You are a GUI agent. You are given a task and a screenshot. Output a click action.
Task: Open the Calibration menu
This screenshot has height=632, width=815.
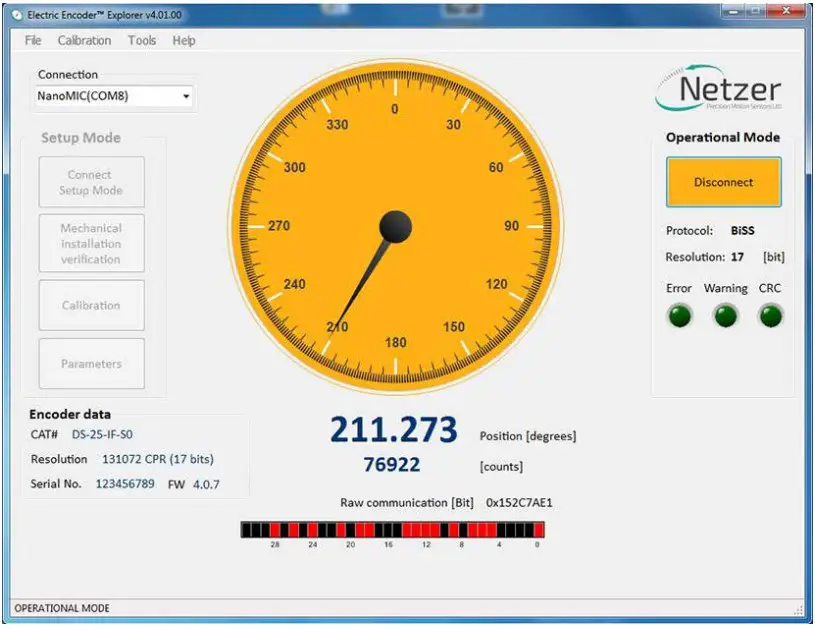point(84,40)
